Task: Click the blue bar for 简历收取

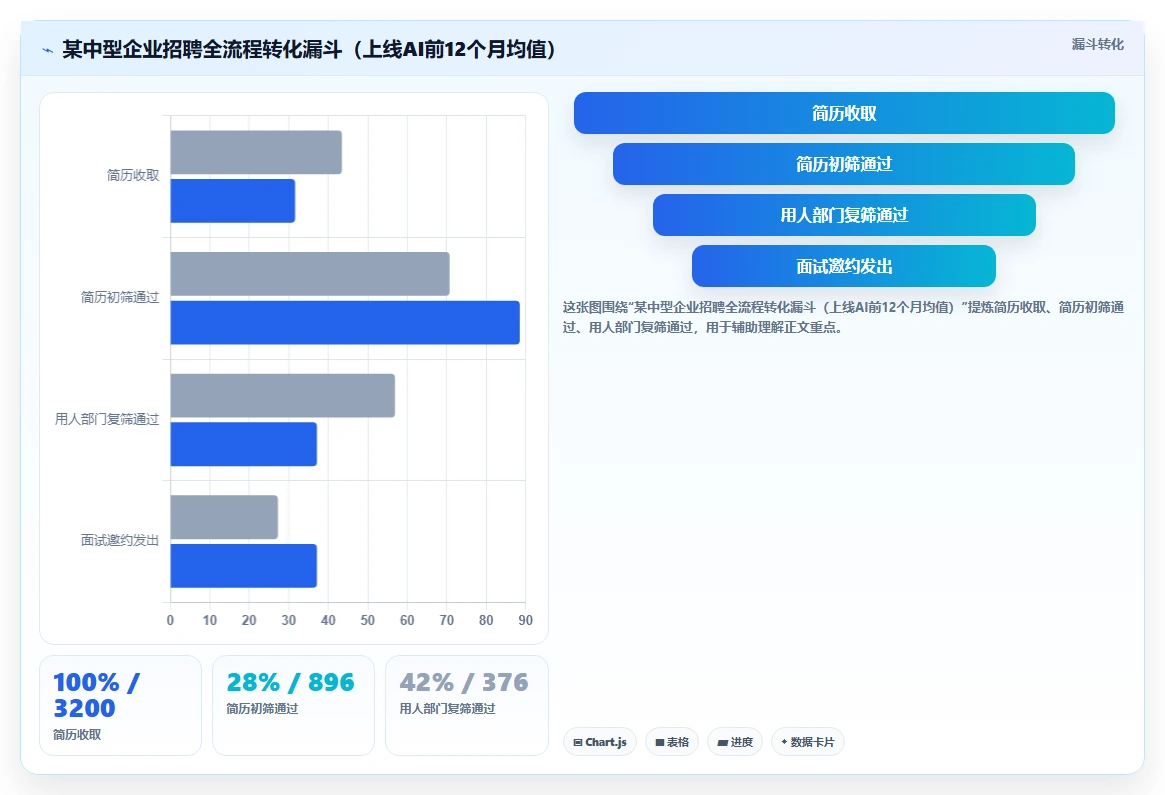Action: (x=233, y=201)
